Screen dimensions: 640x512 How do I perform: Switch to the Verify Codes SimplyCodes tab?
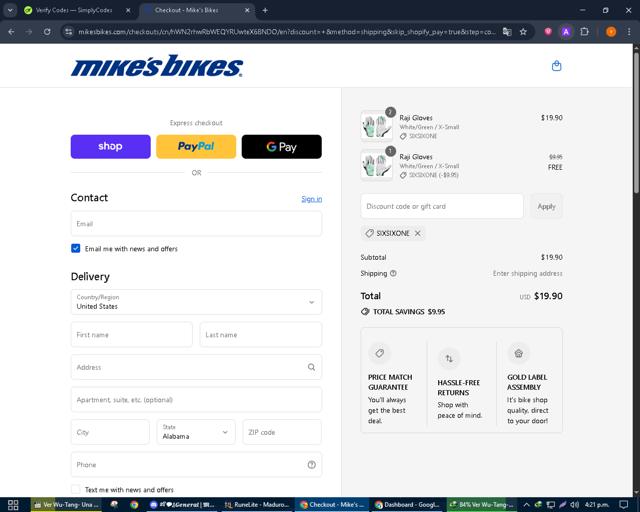[73, 10]
